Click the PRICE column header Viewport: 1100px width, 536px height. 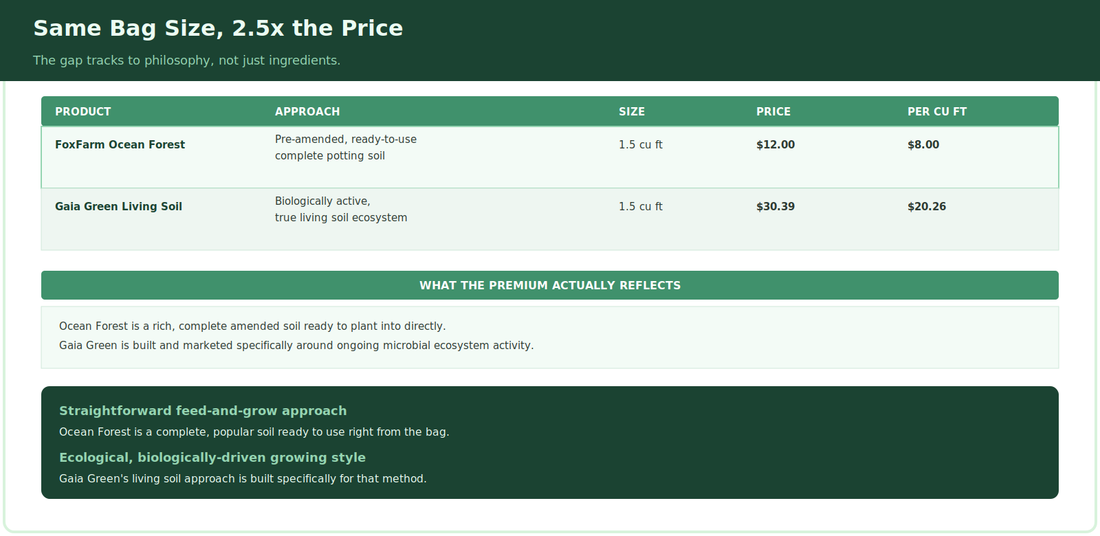click(773, 112)
